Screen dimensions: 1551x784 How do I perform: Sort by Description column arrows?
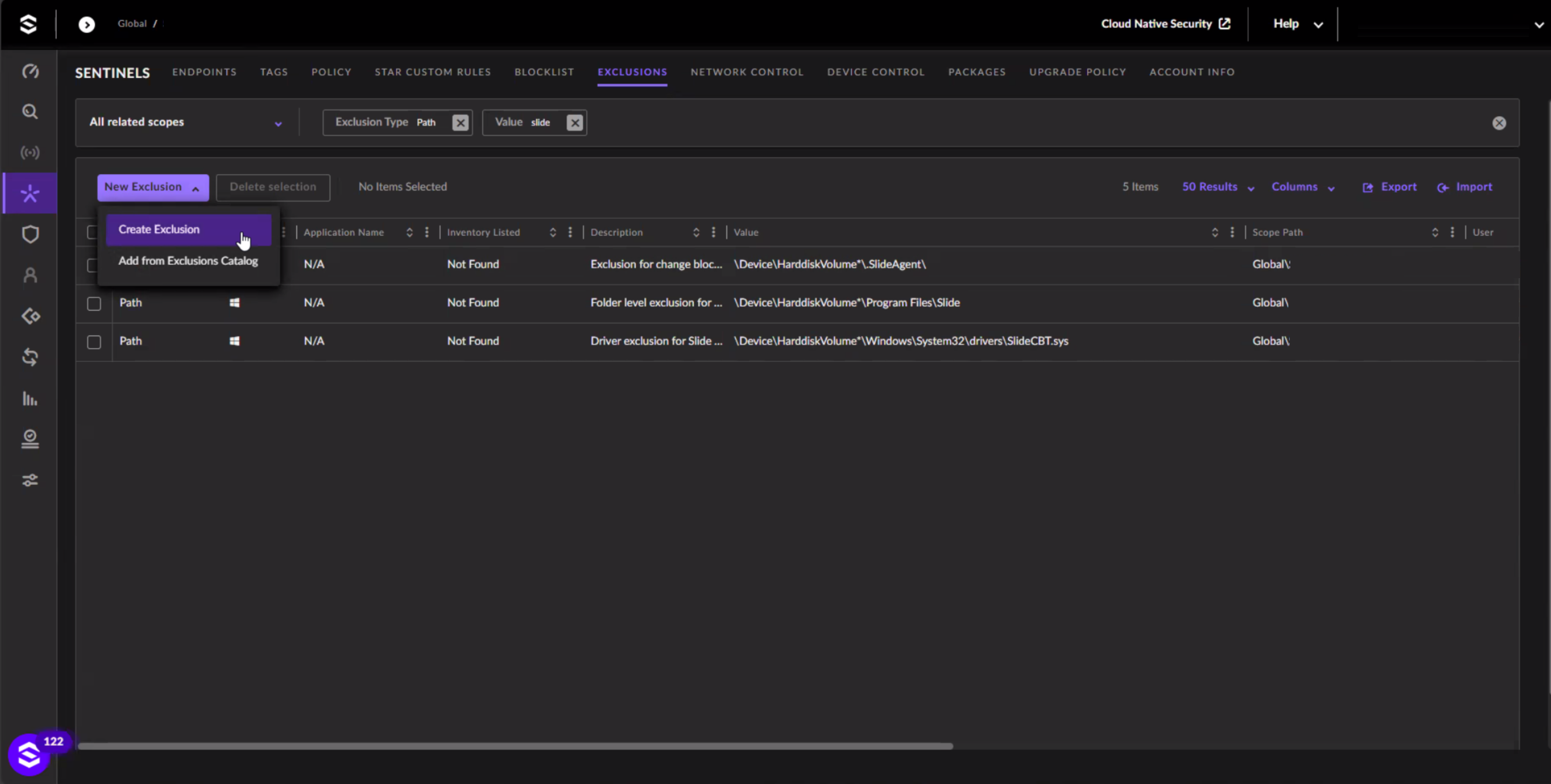click(x=696, y=232)
